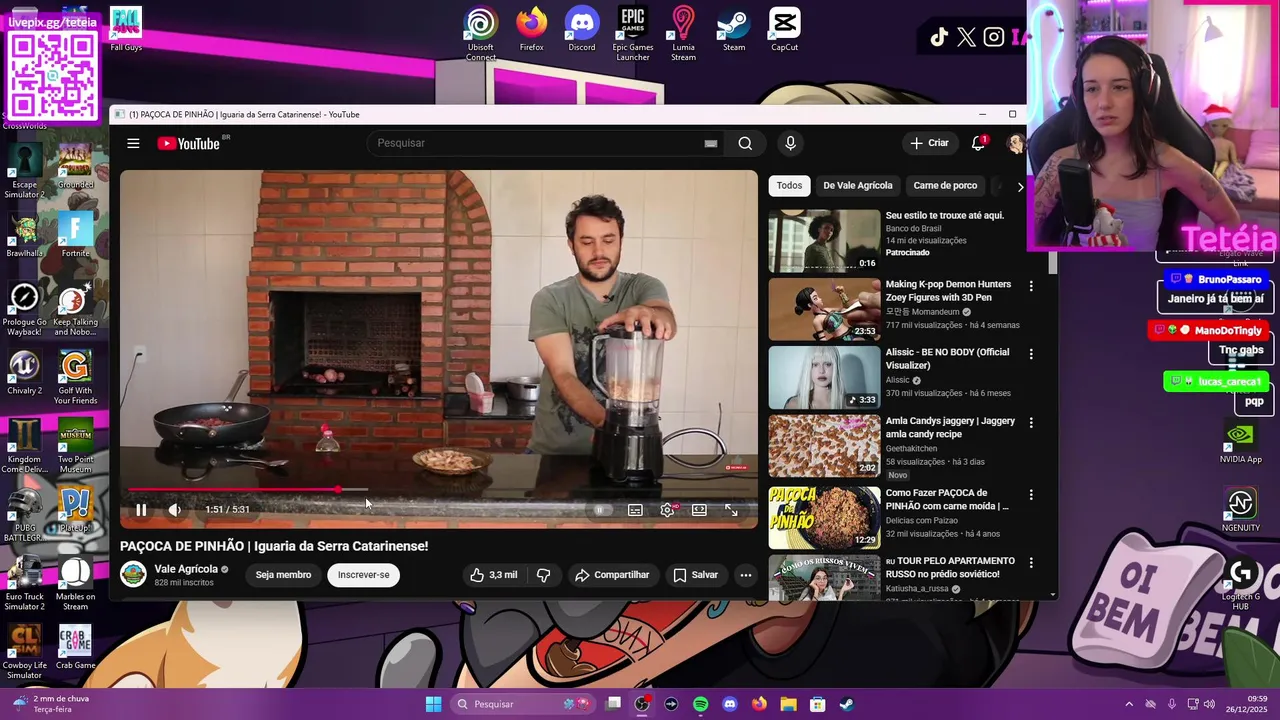Toggle subtitles/closed captions in the player
This screenshot has height=720, width=1280.
(635, 510)
